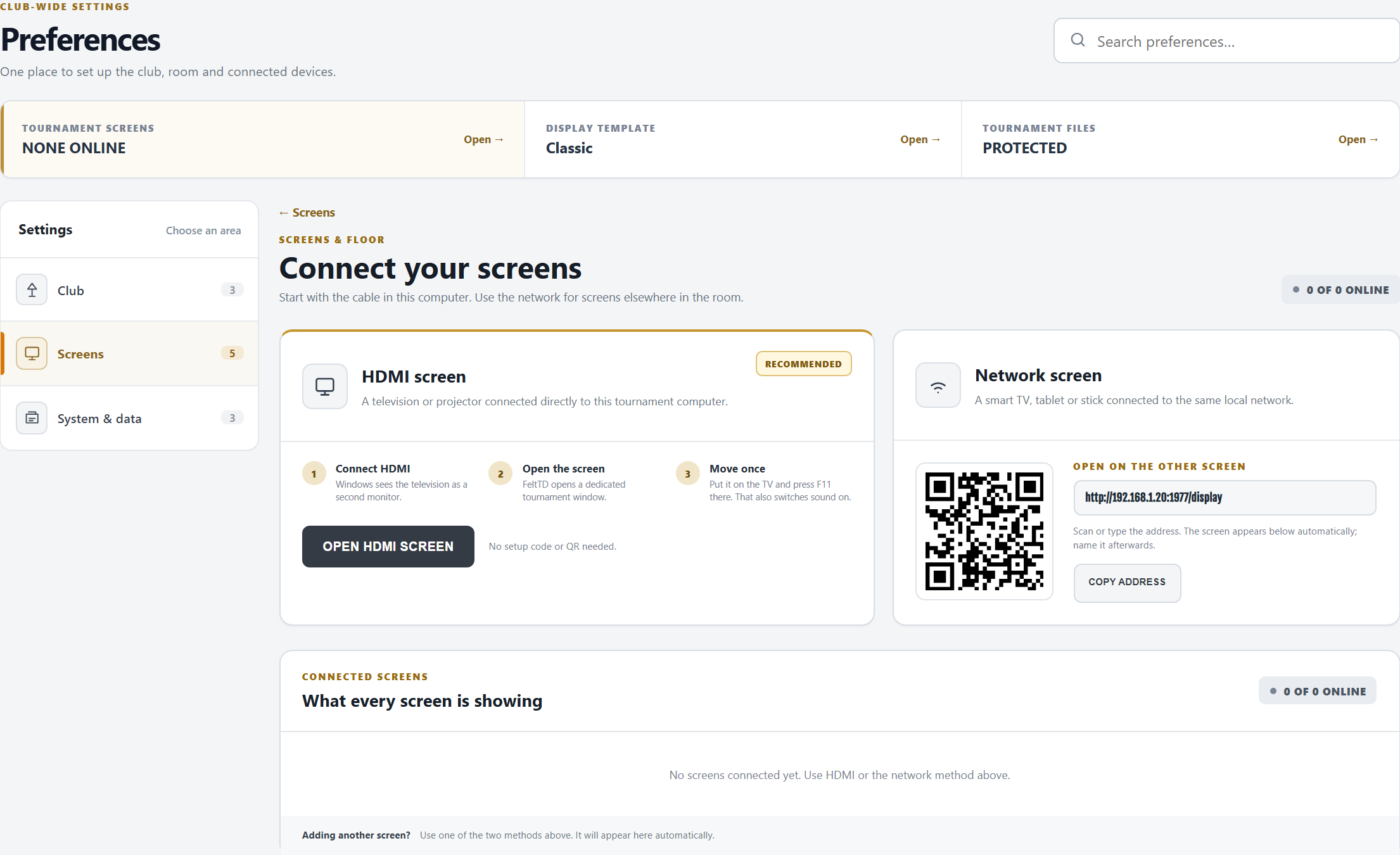This screenshot has width=1400, height=855.
Task: Go back via the Screens link
Action: [307, 213]
